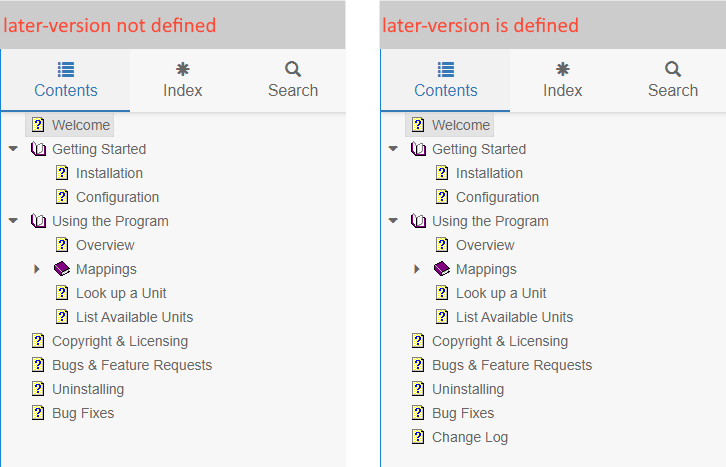
Task: Open the Change Log topic
Action: [x=470, y=437]
